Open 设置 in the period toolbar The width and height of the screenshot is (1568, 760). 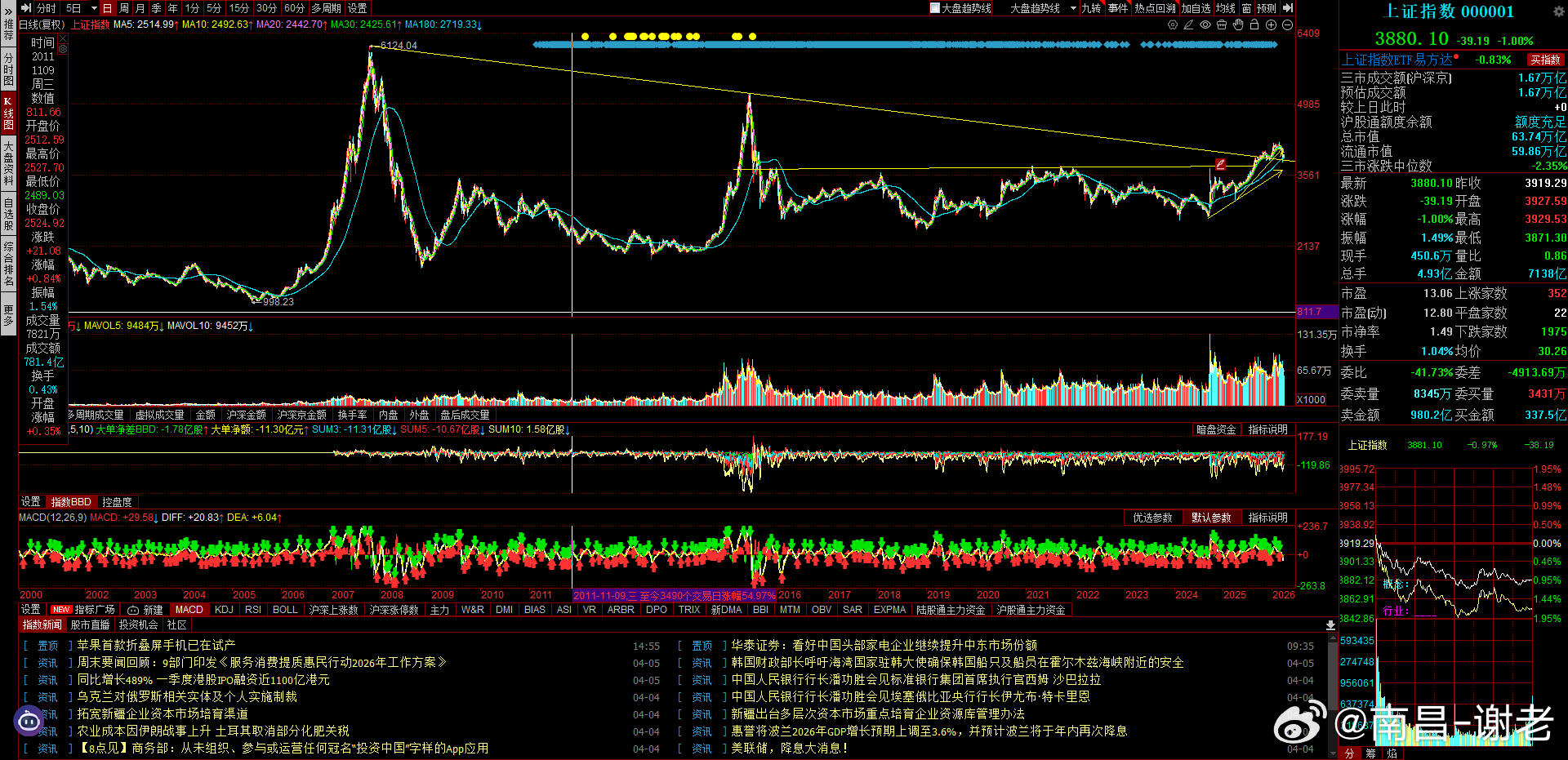357,8
